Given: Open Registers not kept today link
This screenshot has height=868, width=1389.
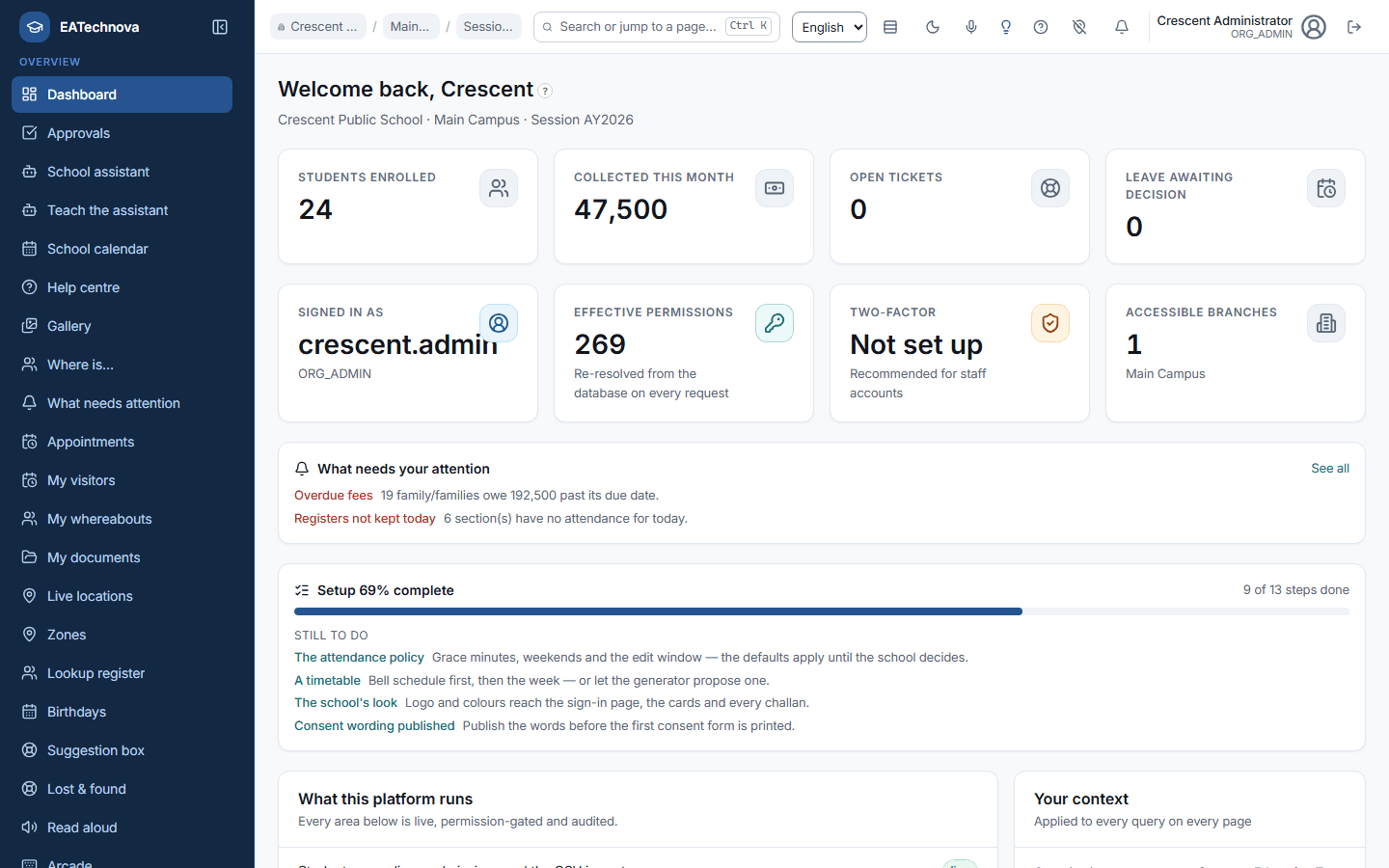Looking at the screenshot, I should pos(365,519).
